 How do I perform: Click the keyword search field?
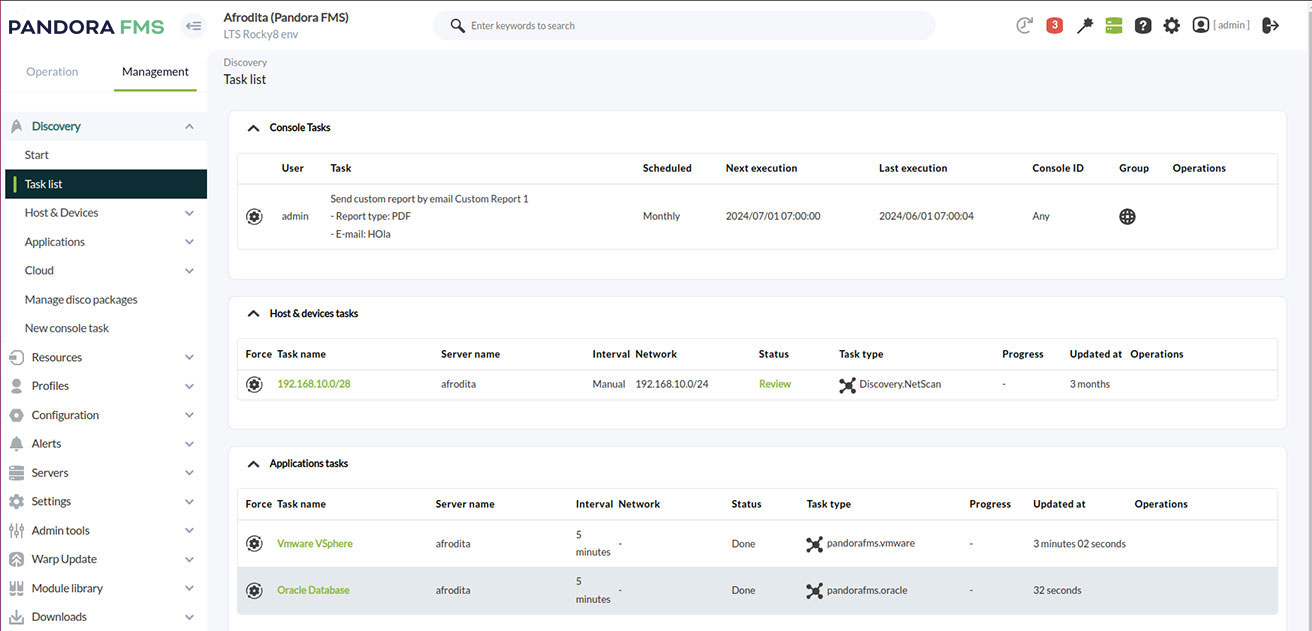tap(690, 26)
